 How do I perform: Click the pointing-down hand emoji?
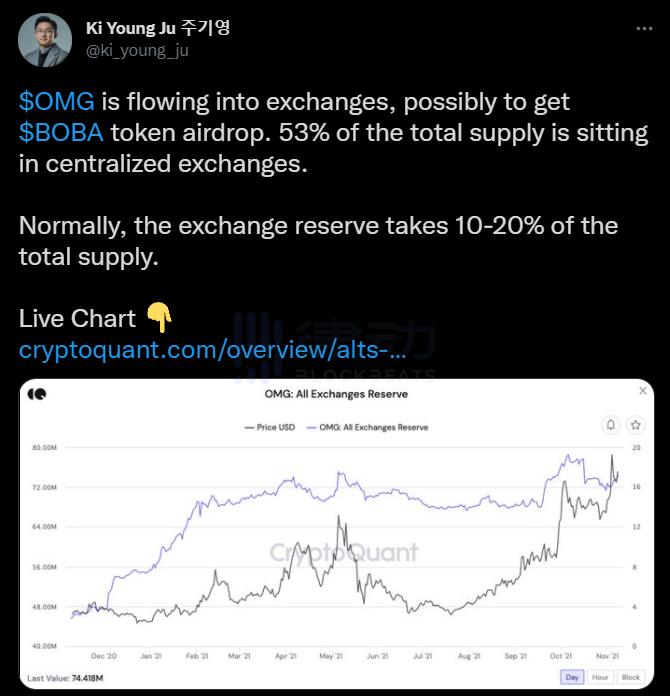pyautogui.click(x=159, y=318)
